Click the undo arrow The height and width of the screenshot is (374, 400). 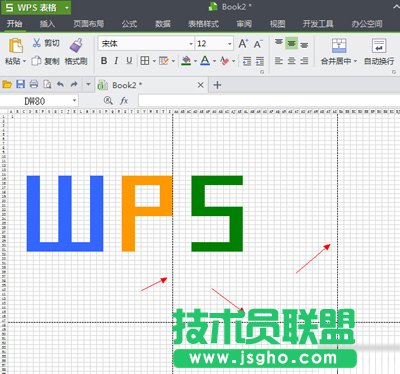pyautogui.click(x=60, y=84)
